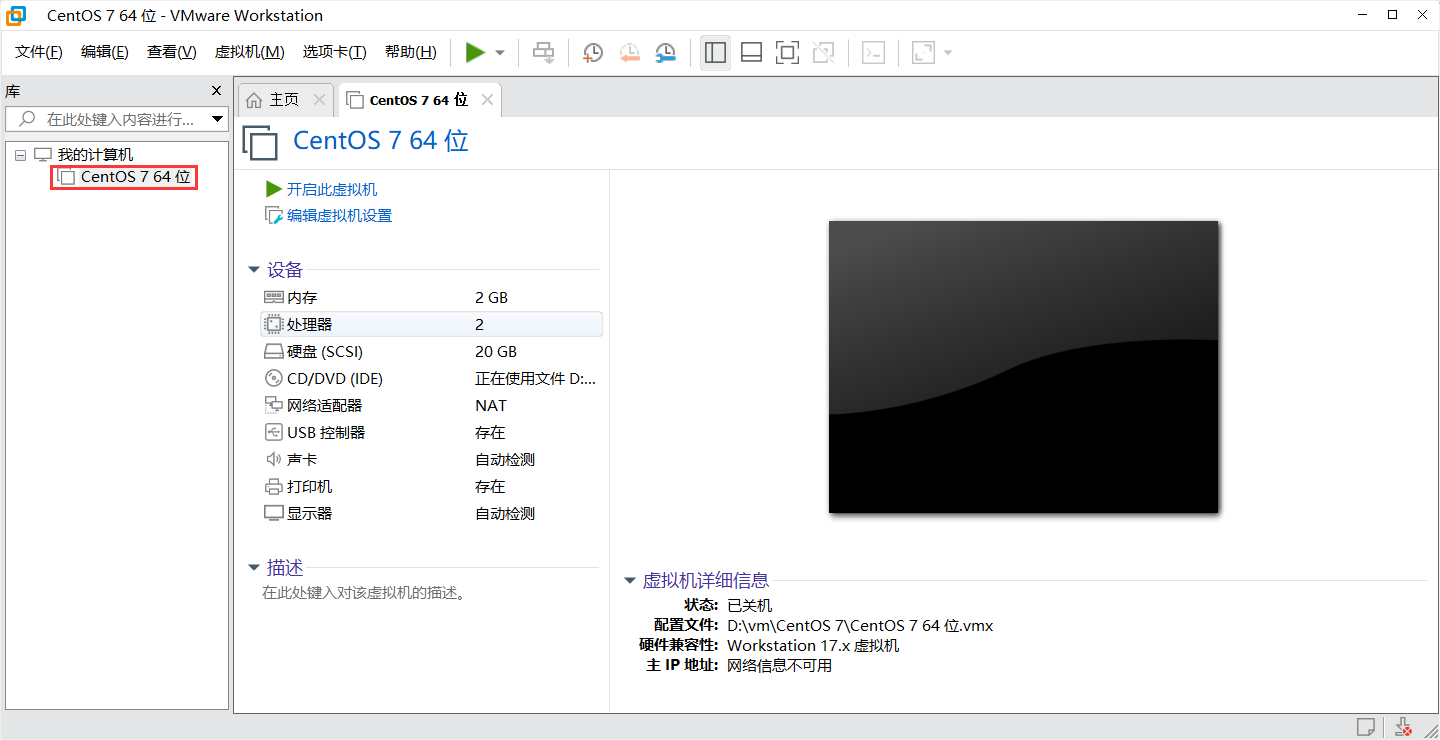Image resolution: width=1440 pixels, height=740 pixels.
Task: Open the 文件(F) menu
Action: pos(39,52)
